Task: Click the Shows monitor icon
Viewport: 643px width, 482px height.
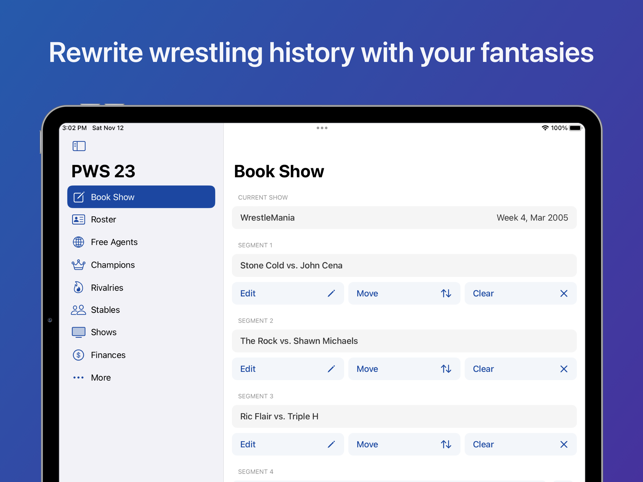Action: (x=78, y=332)
